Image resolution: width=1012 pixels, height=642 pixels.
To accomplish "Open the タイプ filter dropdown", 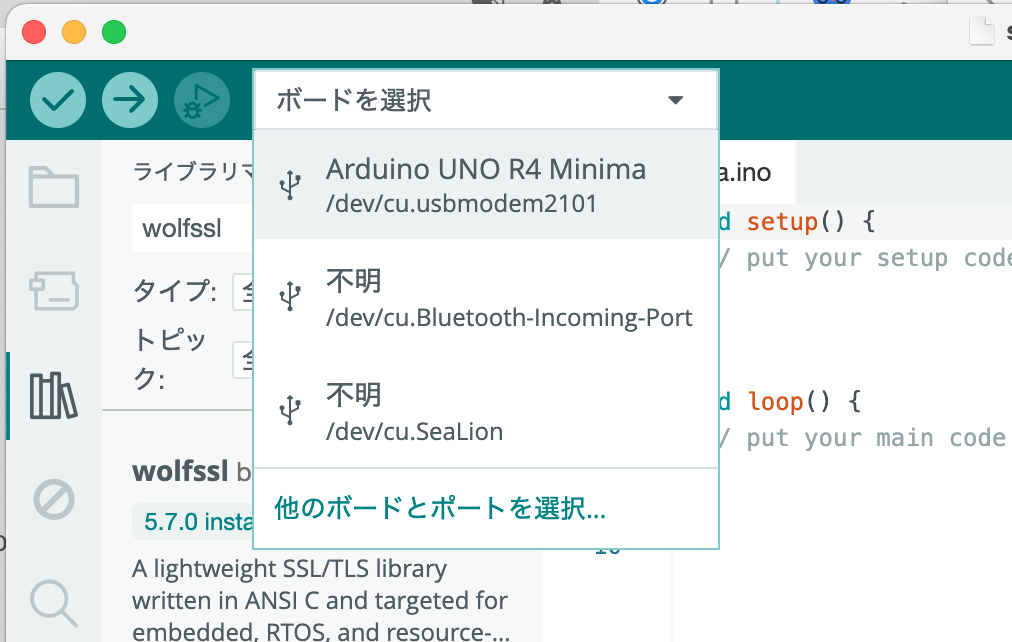I will coord(243,292).
